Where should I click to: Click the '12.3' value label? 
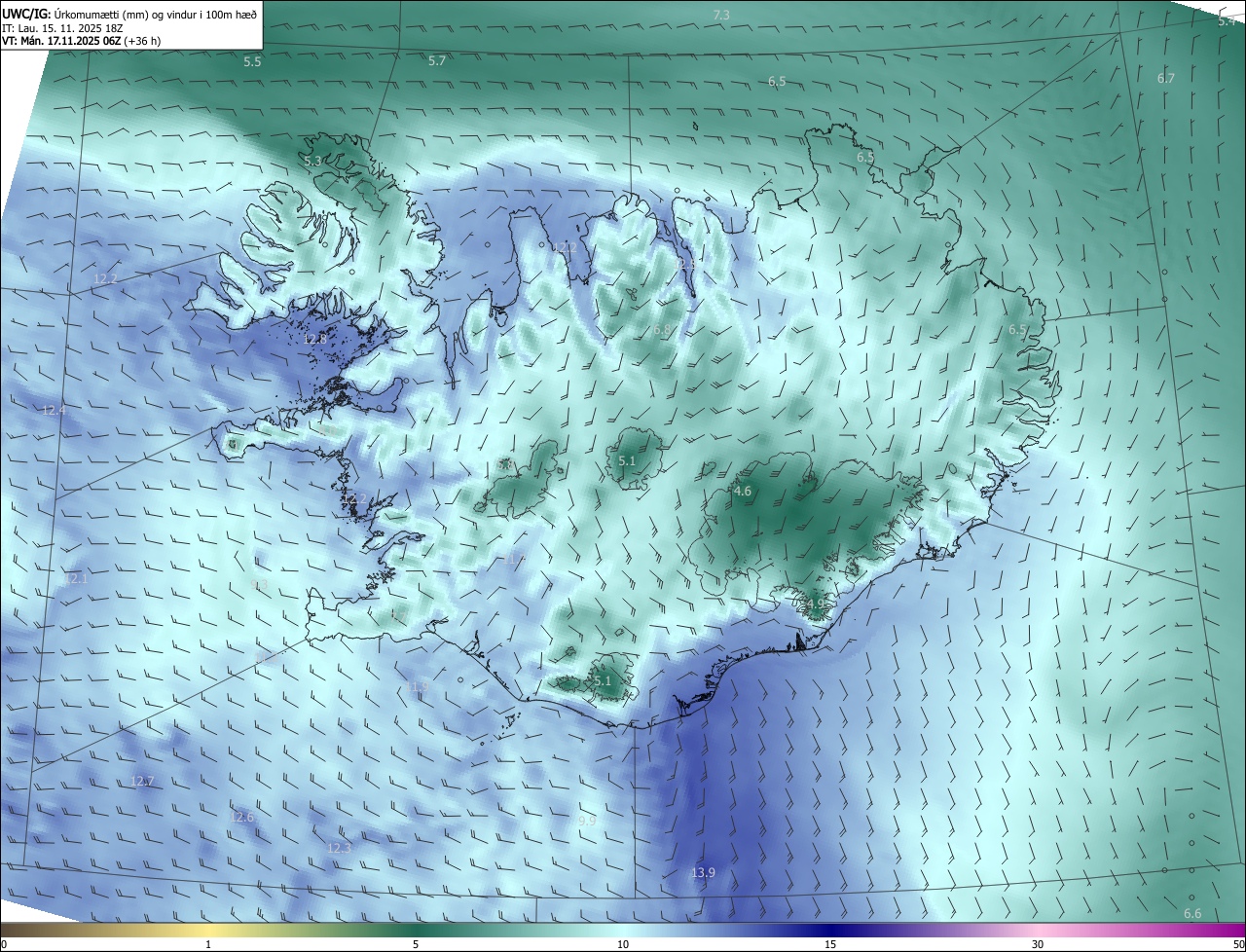338,848
